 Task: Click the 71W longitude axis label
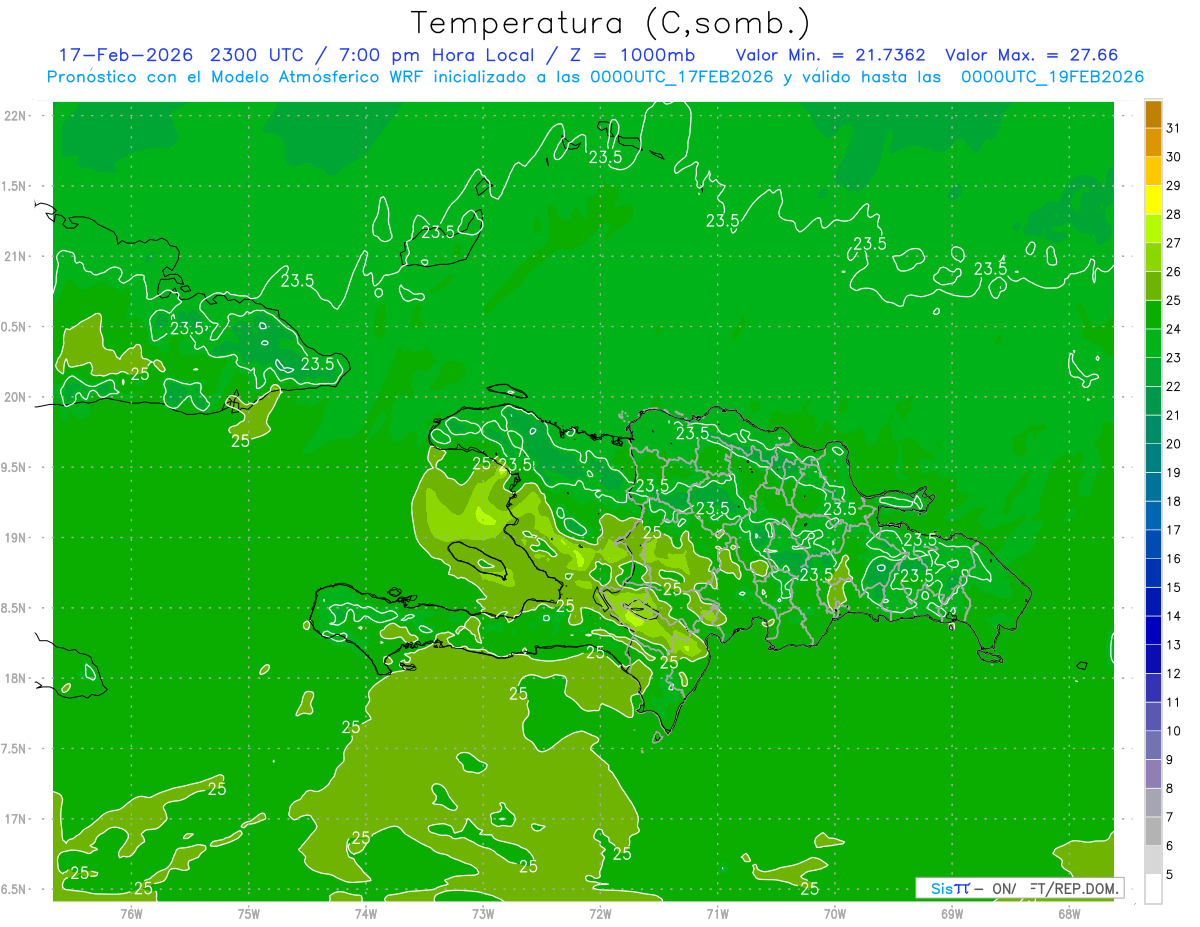pyautogui.click(x=717, y=914)
